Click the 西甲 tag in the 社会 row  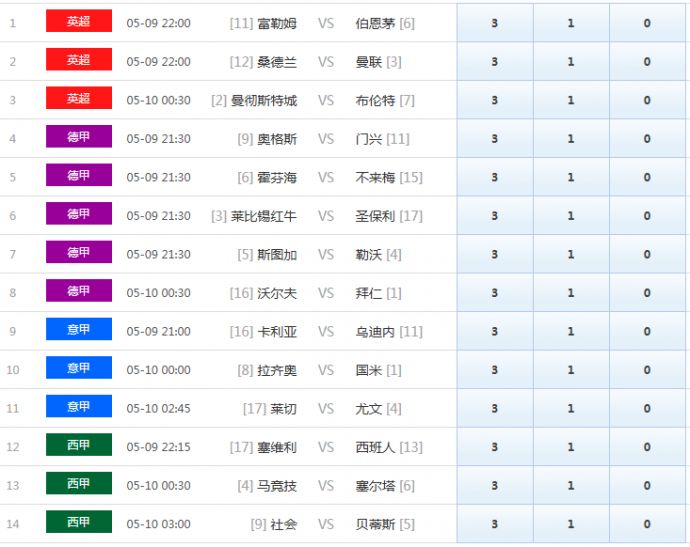(79, 521)
